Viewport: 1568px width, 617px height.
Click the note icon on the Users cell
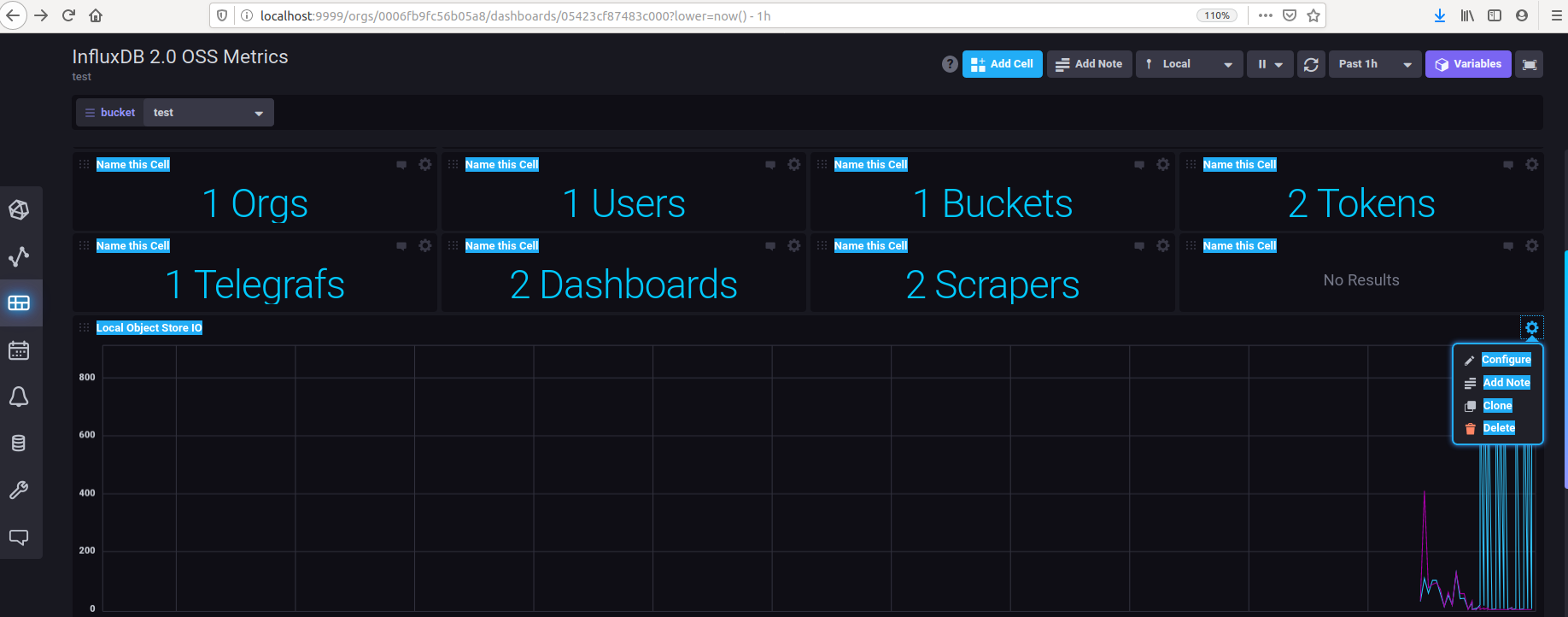coord(770,165)
